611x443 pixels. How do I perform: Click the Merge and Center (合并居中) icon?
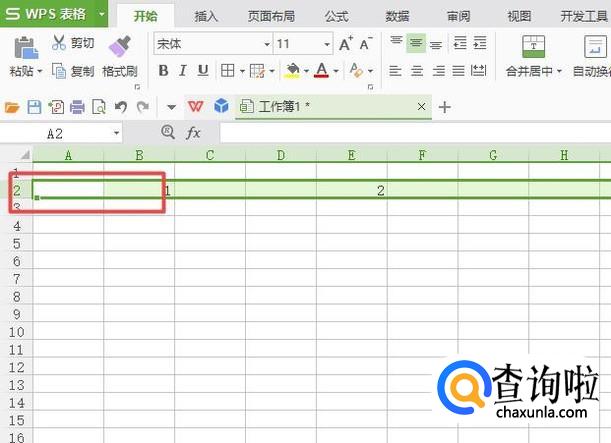pos(533,46)
